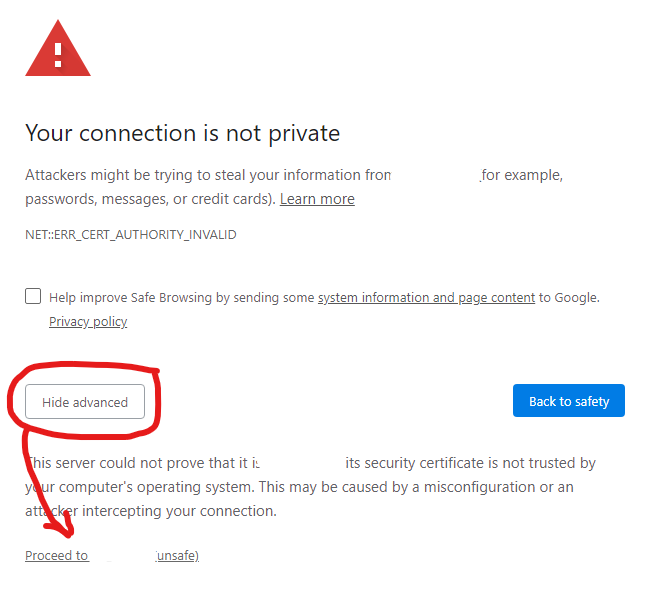The width and height of the screenshot is (648, 612).
Task: Click the for example text fragment
Action: pos(522,175)
